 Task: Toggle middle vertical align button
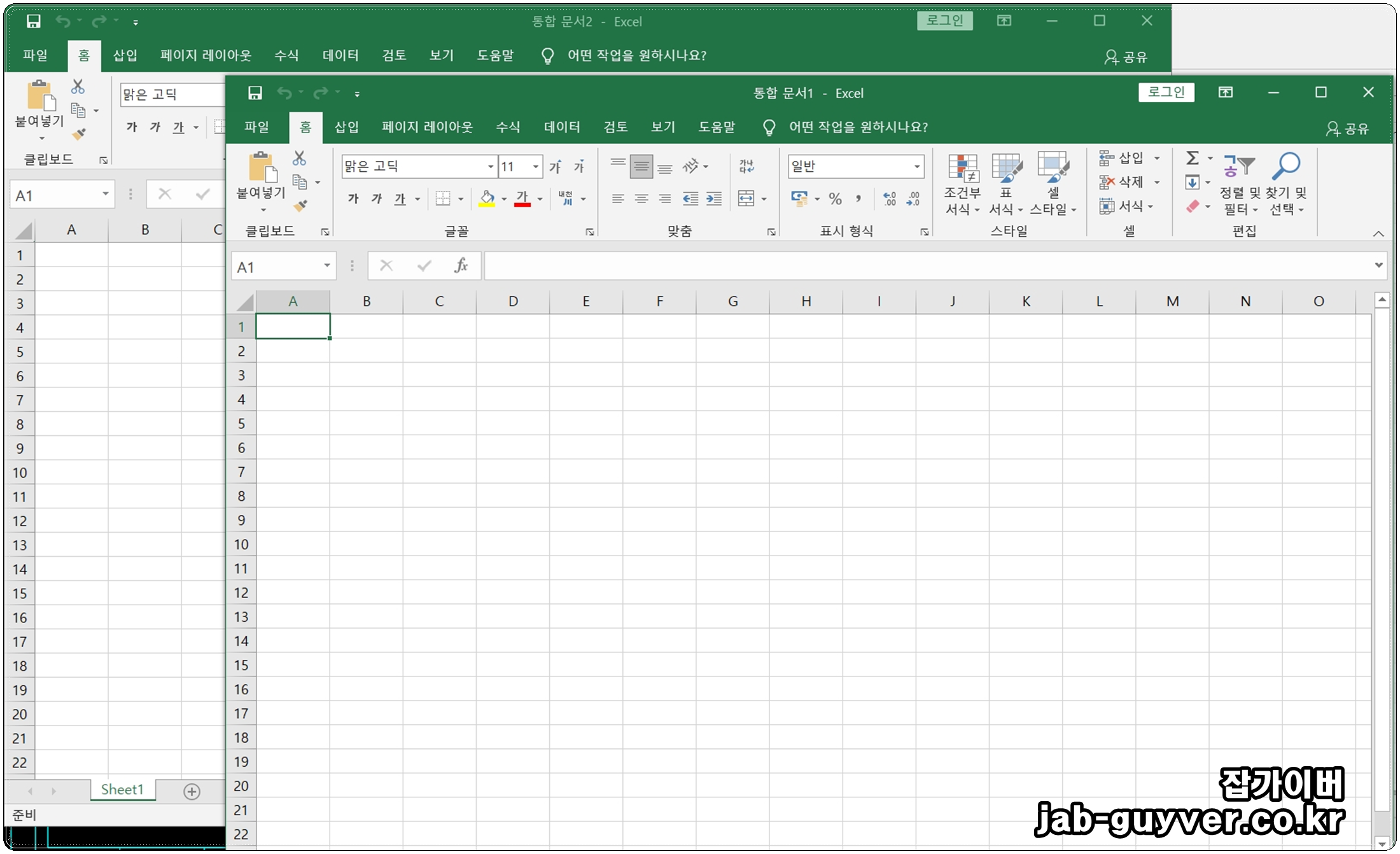[641, 167]
